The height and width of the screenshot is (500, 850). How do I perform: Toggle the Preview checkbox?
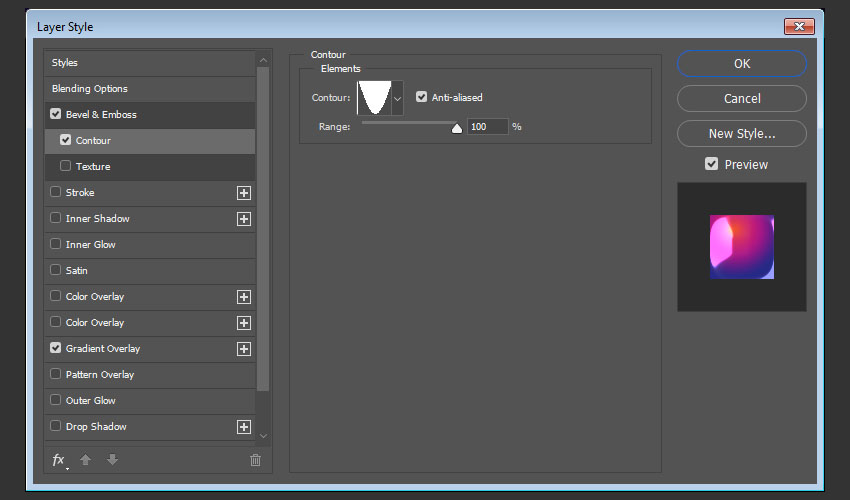(x=712, y=164)
